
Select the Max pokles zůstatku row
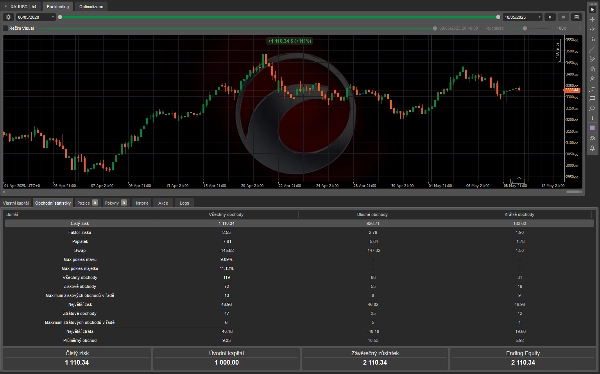click(x=299, y=260)
